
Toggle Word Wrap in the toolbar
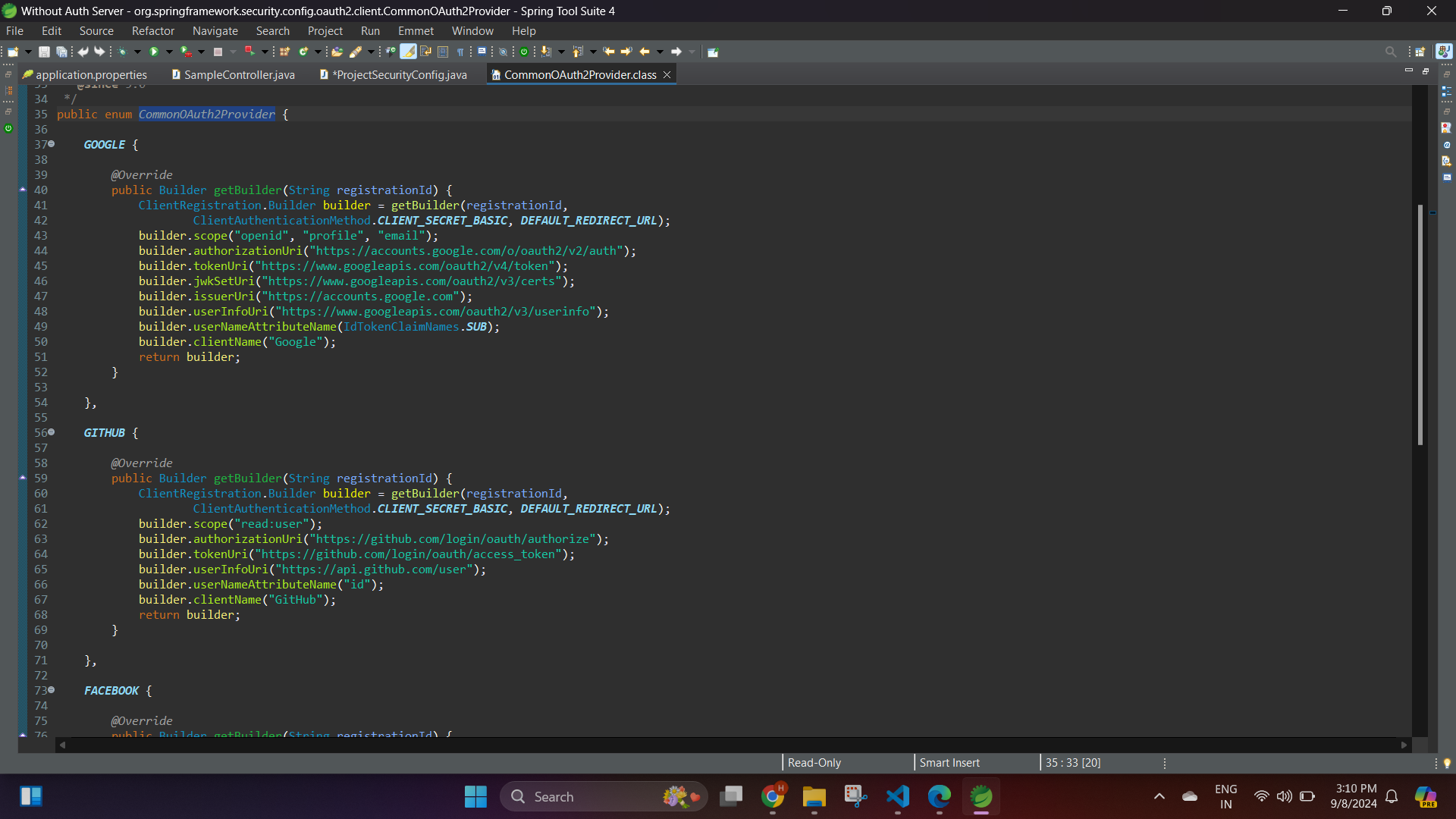click(x=425, y=52)
